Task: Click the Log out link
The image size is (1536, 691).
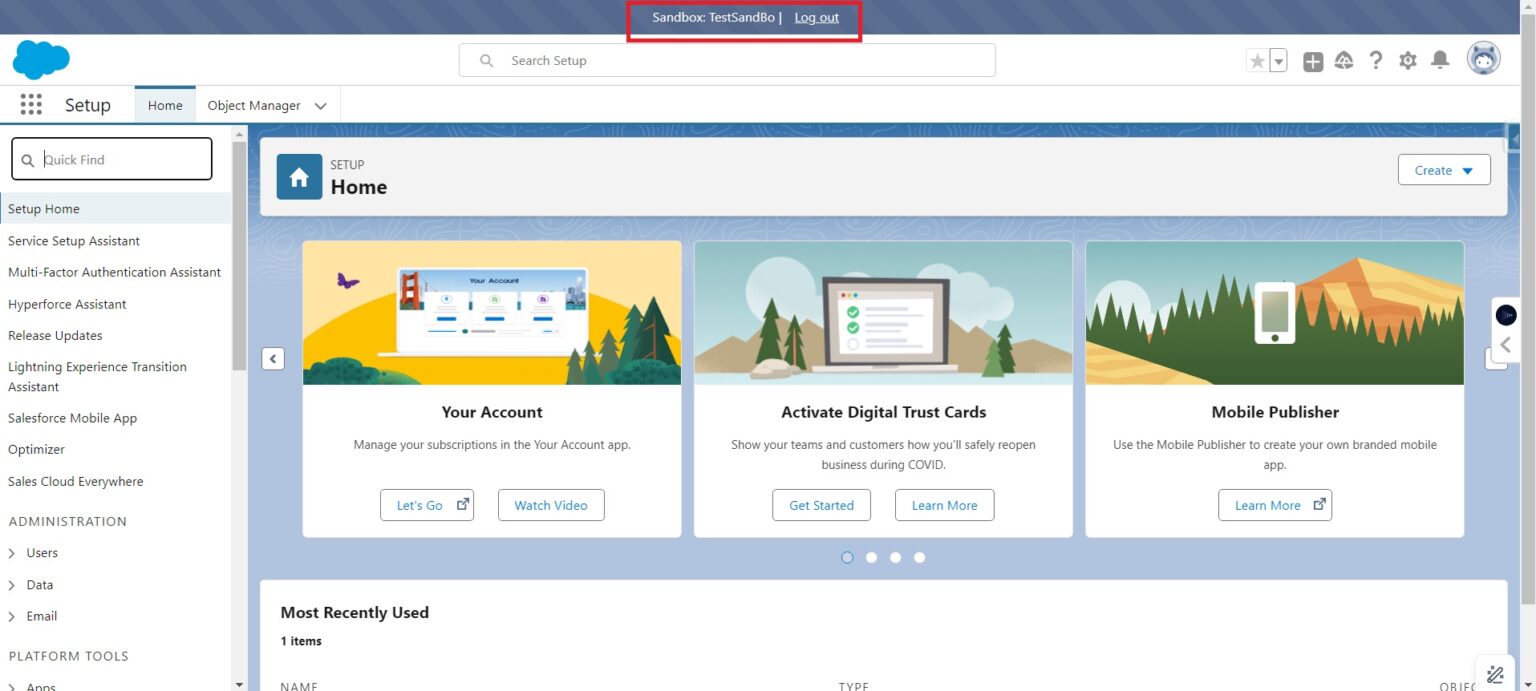Action: pos(816,18)
